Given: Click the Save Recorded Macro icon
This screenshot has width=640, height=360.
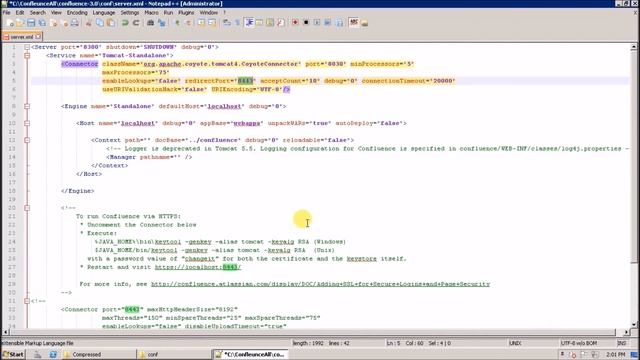Looking at the screenshot, I should 339,23.
